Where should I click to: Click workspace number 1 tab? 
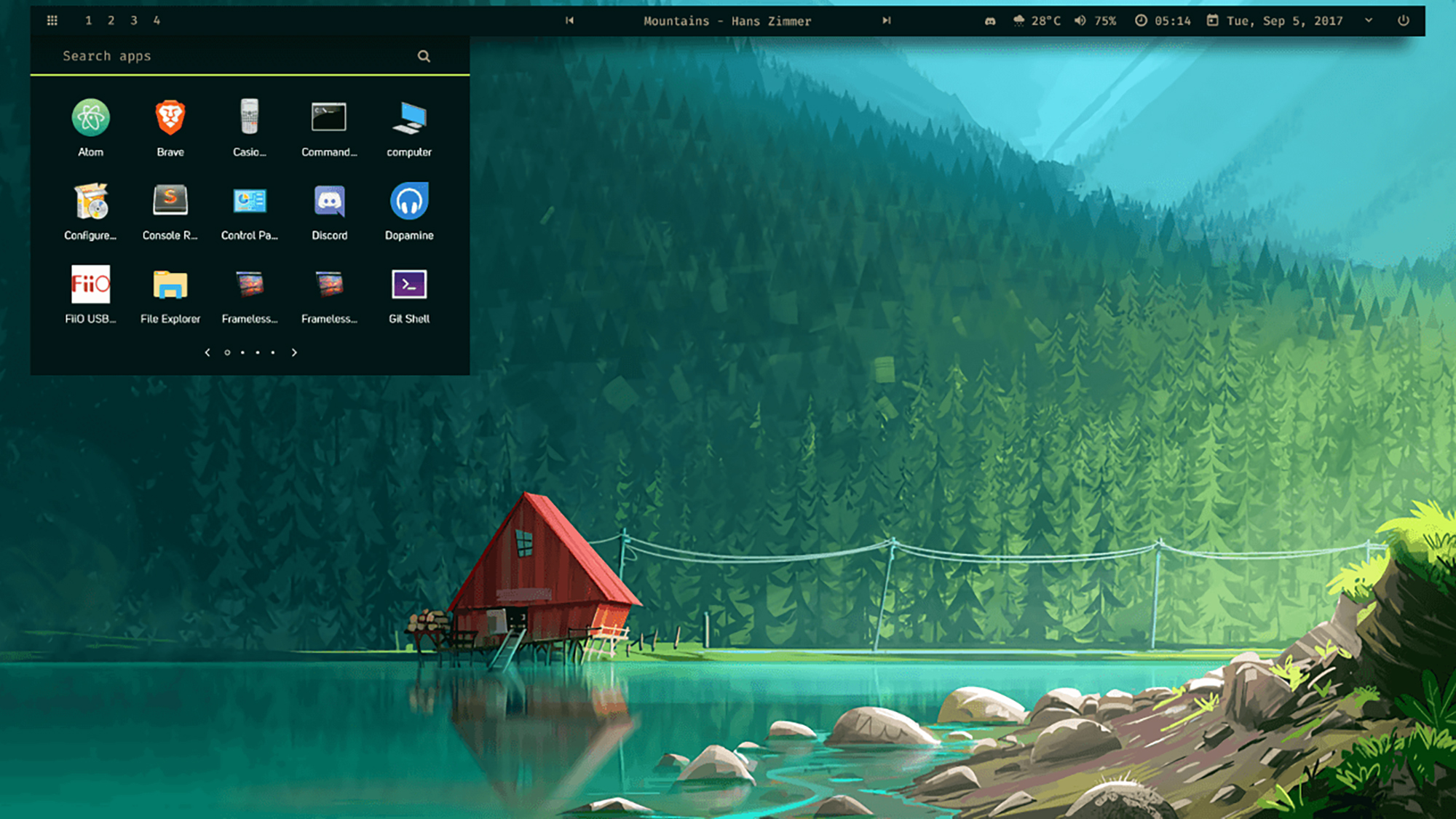(x=89, y=19)
